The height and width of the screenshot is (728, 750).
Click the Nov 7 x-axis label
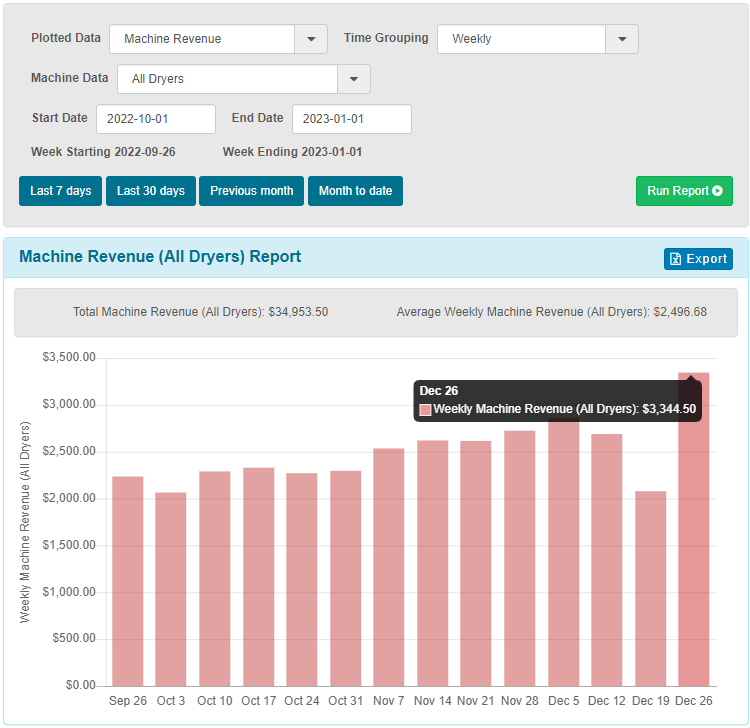(389, 701)
